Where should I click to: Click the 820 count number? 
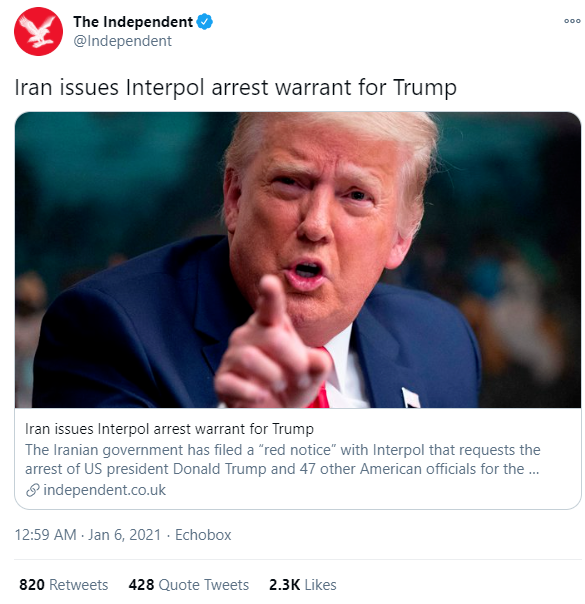32,585
